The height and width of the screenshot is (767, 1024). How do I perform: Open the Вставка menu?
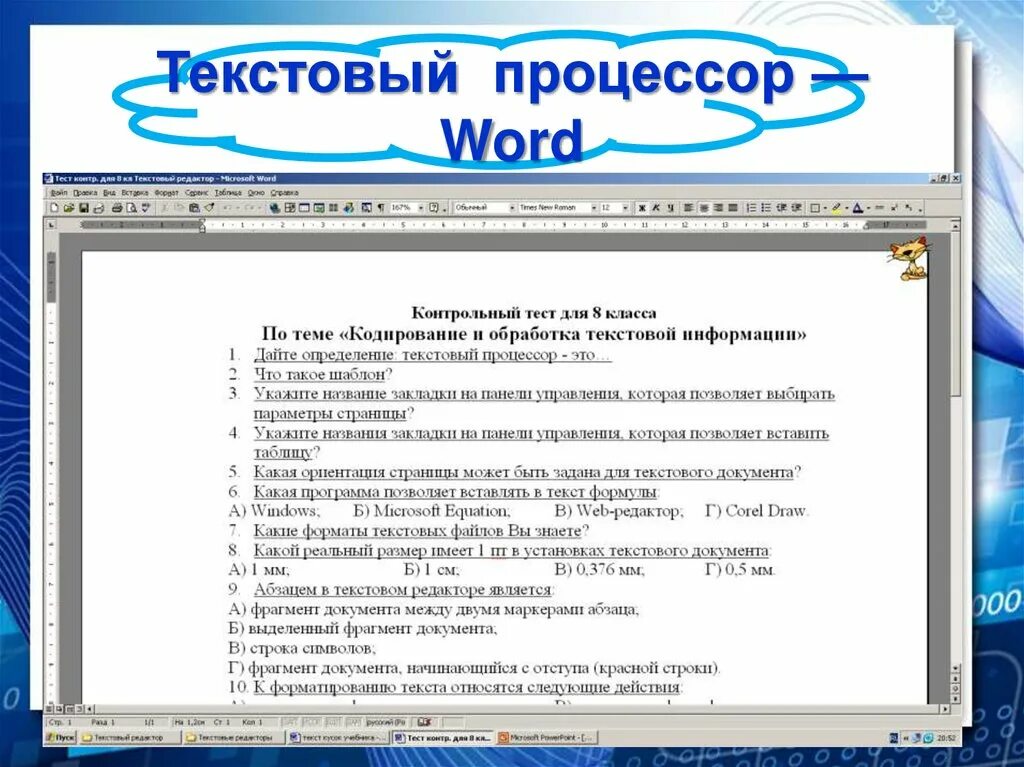pos(135,193)
